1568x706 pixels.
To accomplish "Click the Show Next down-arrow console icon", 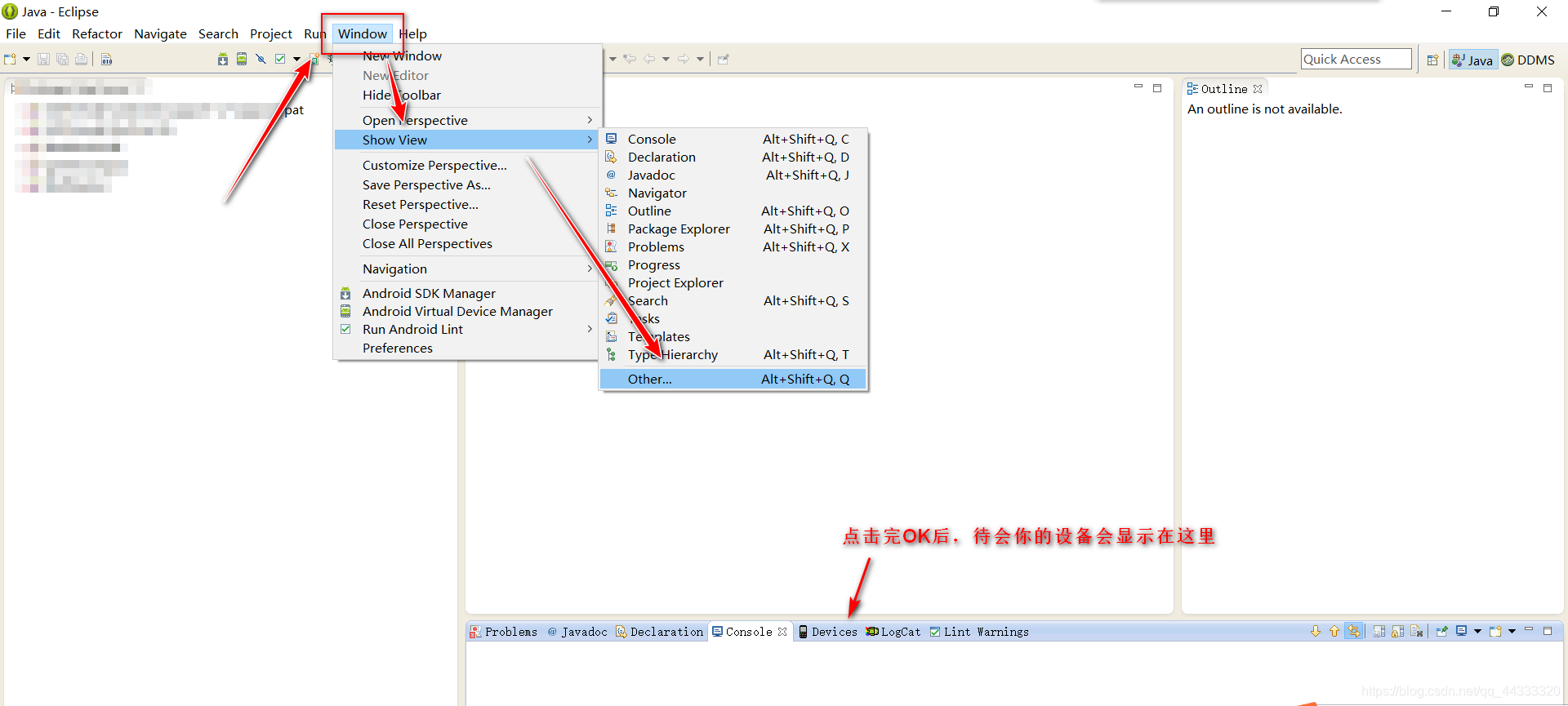I will point(1316,631).
